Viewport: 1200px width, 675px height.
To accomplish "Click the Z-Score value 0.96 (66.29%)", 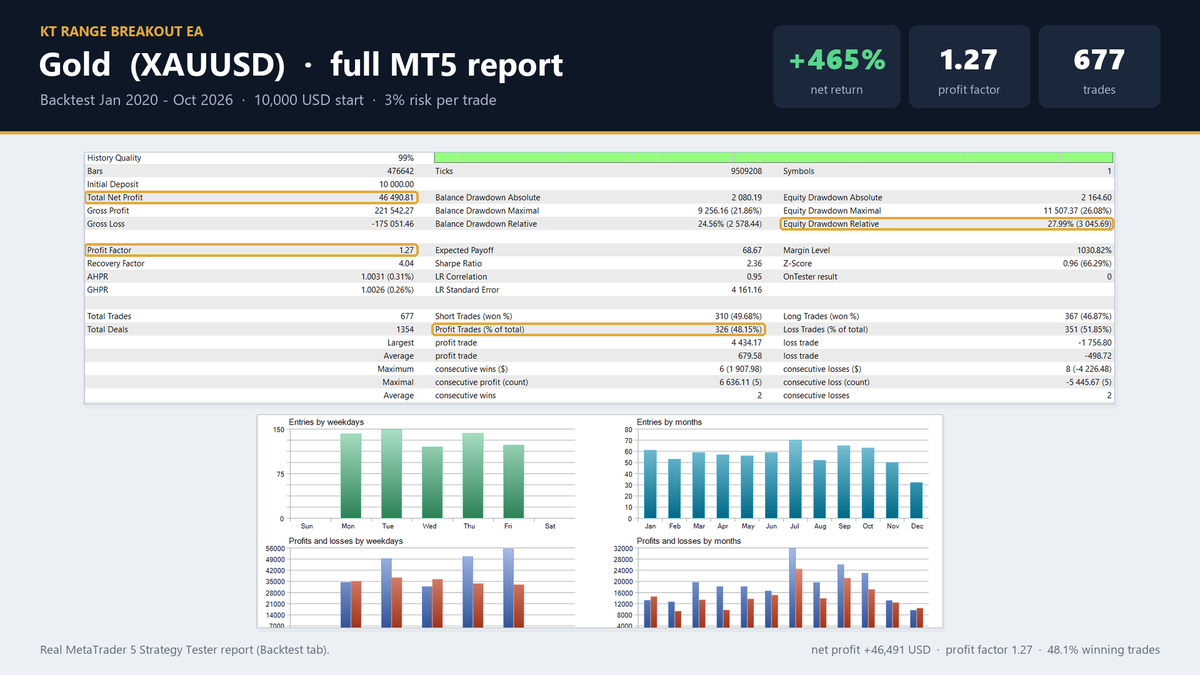I will tap(1088, 263).
